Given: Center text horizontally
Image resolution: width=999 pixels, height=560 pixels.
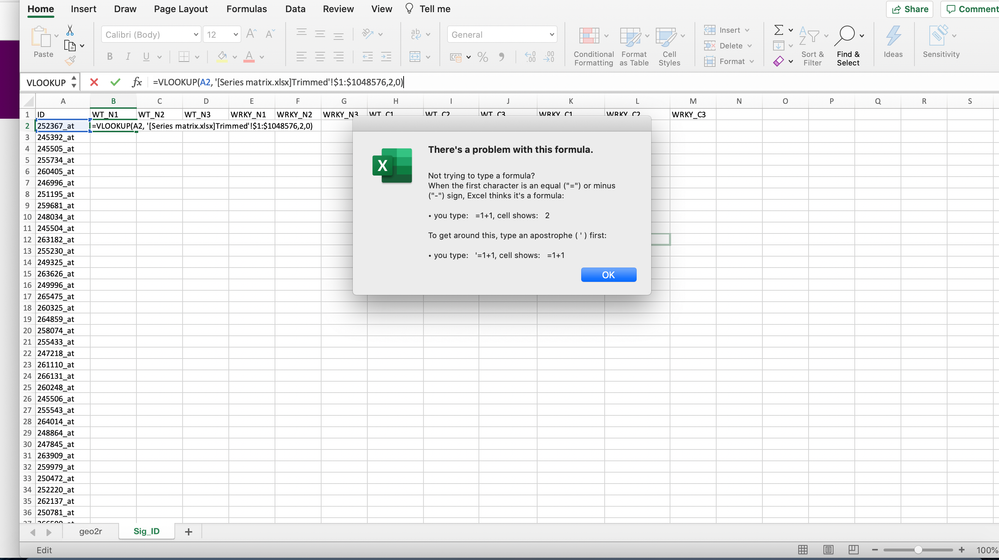Looking at the screenshot, I should (x=320, y=57).
